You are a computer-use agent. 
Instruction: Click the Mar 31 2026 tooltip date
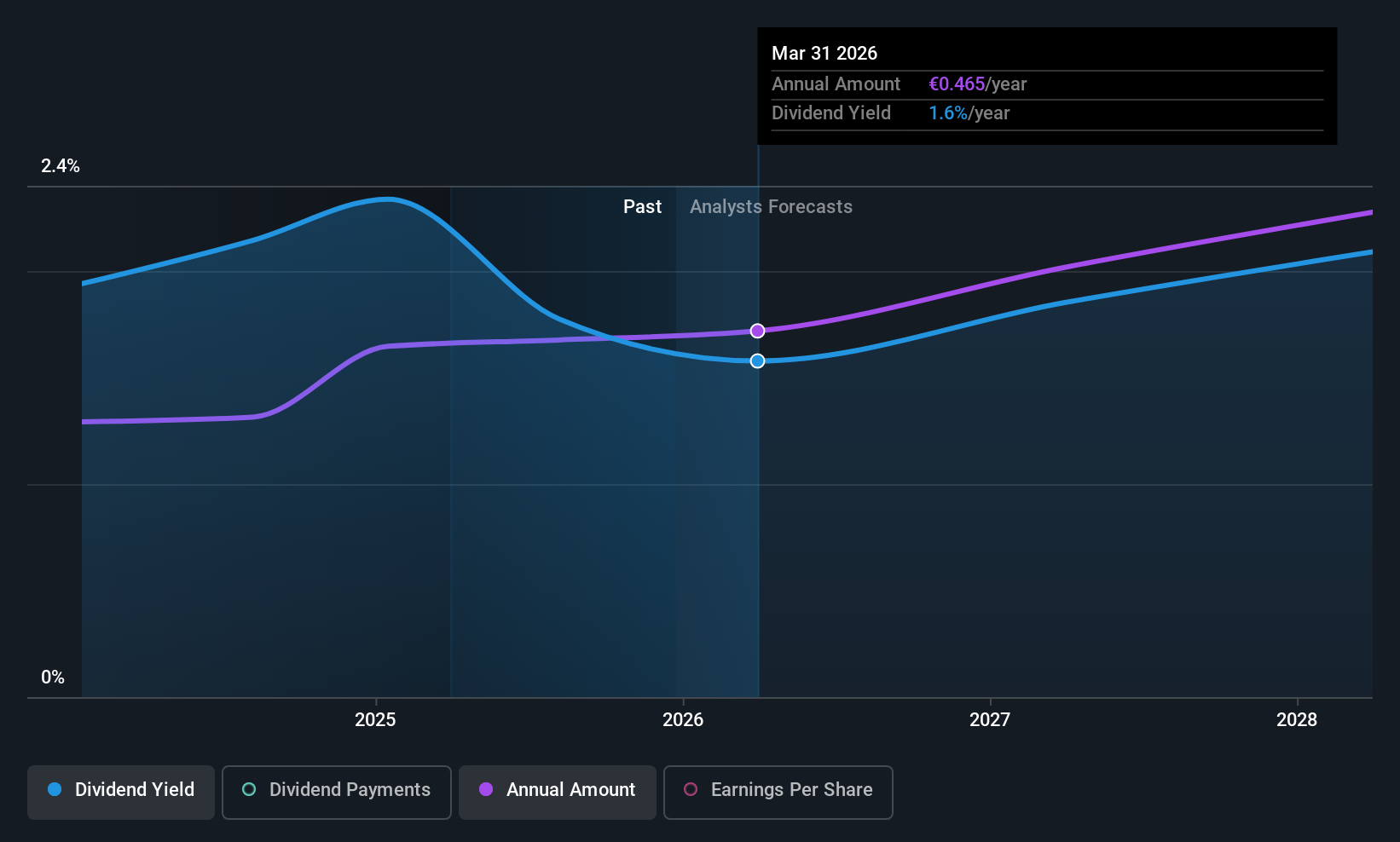pos(824,53)
